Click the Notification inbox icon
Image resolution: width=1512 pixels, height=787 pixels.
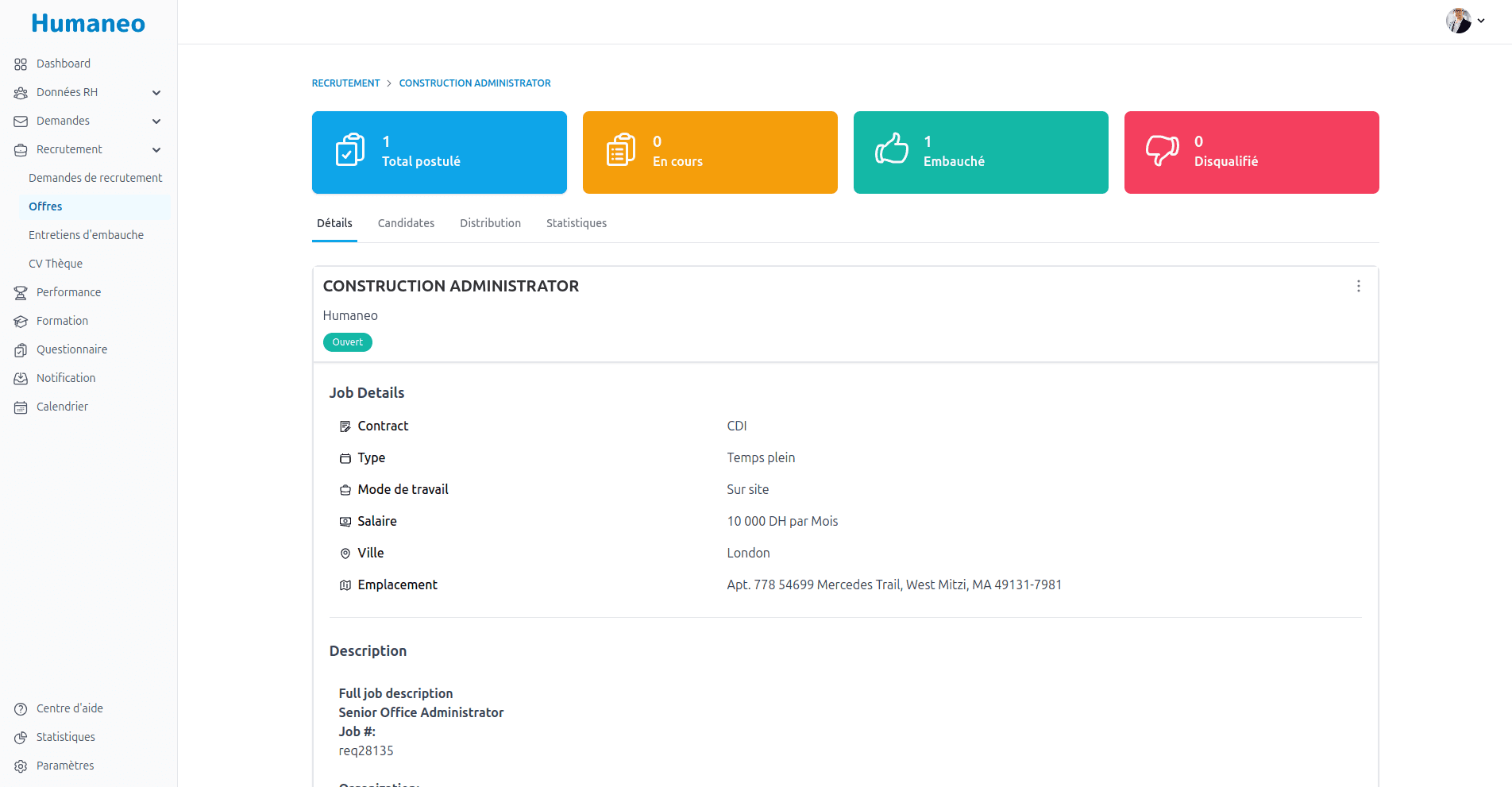[21, 379]
